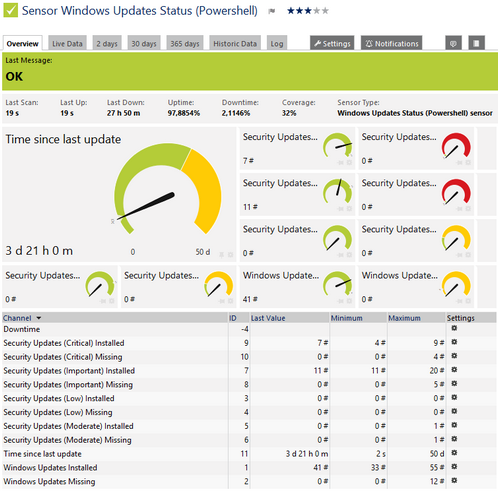Open gear settings for Security Updates (Important) Missing
Viewport: 498px width, 491px height.
click(454, 384)
